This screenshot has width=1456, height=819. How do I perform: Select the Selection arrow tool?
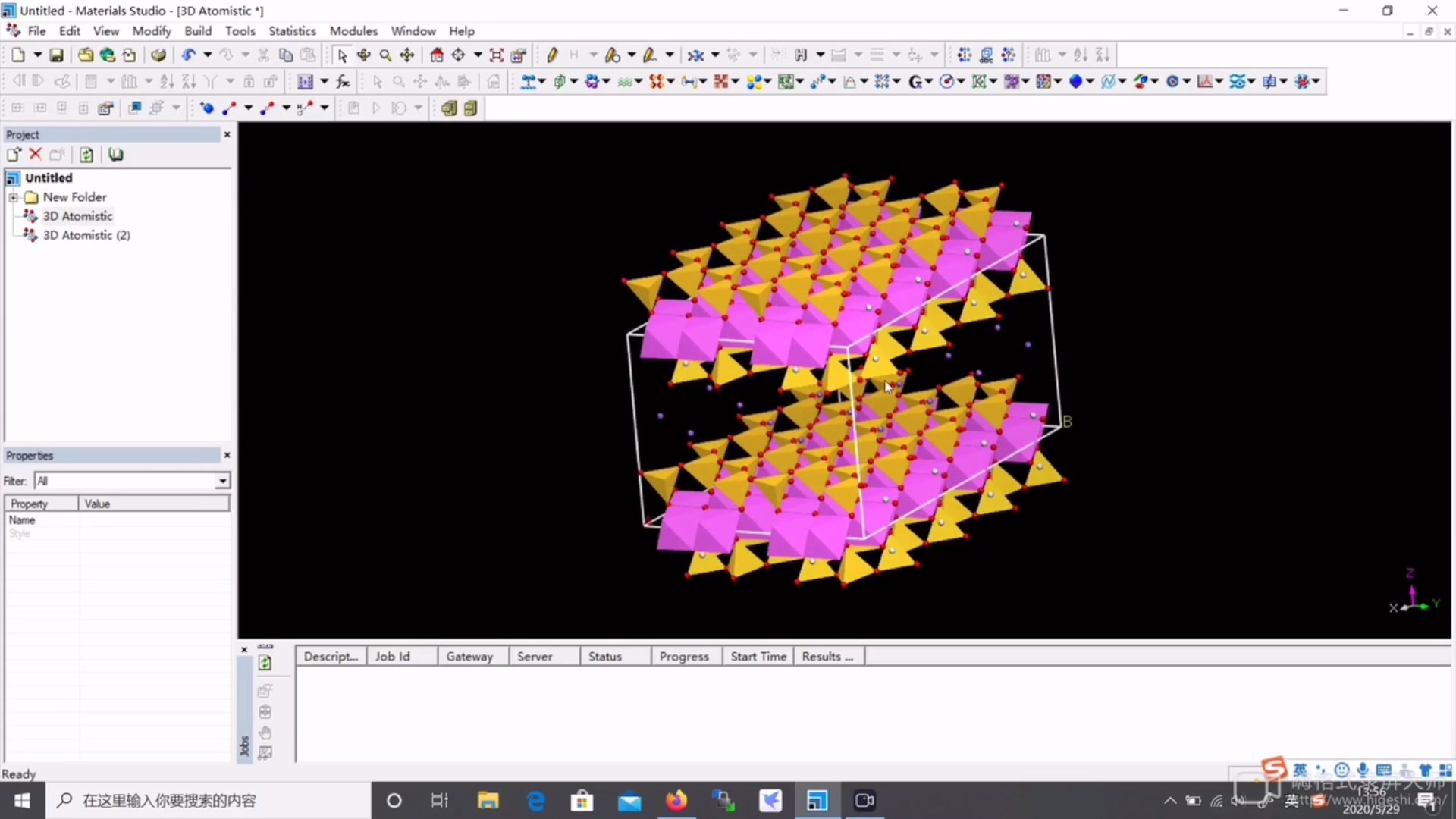point(342,55)
